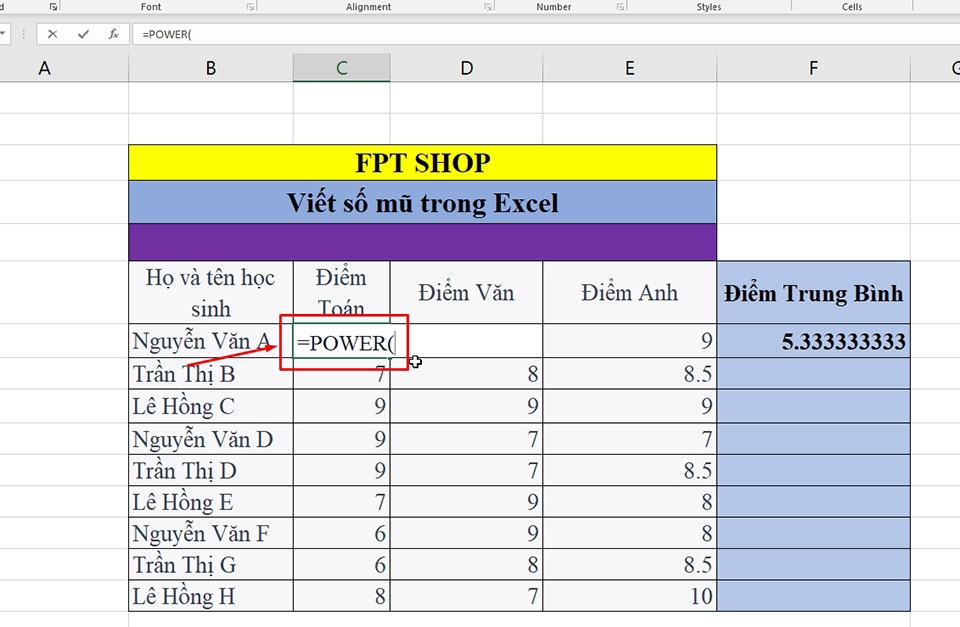Click the Number group label on the ribbon
The width and height of the screenshot is (960, 627).
(553, 7)
